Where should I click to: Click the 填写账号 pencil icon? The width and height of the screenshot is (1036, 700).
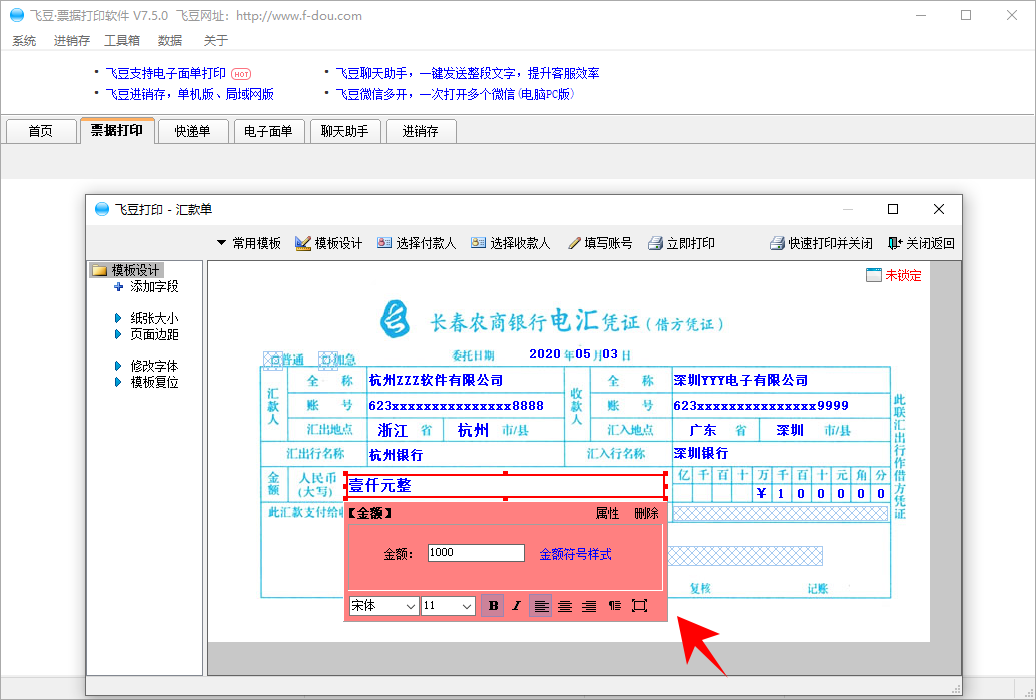click(574, 243)
